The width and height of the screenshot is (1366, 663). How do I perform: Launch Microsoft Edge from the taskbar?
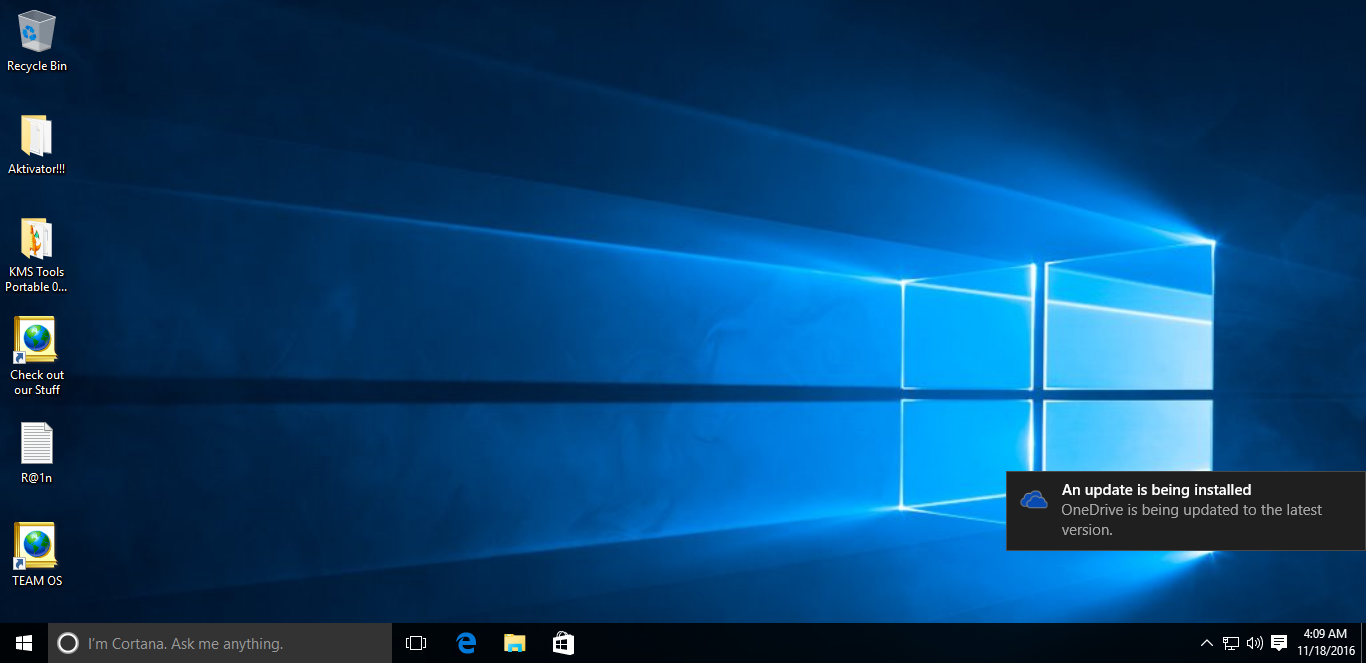click(x=466, y=643)
